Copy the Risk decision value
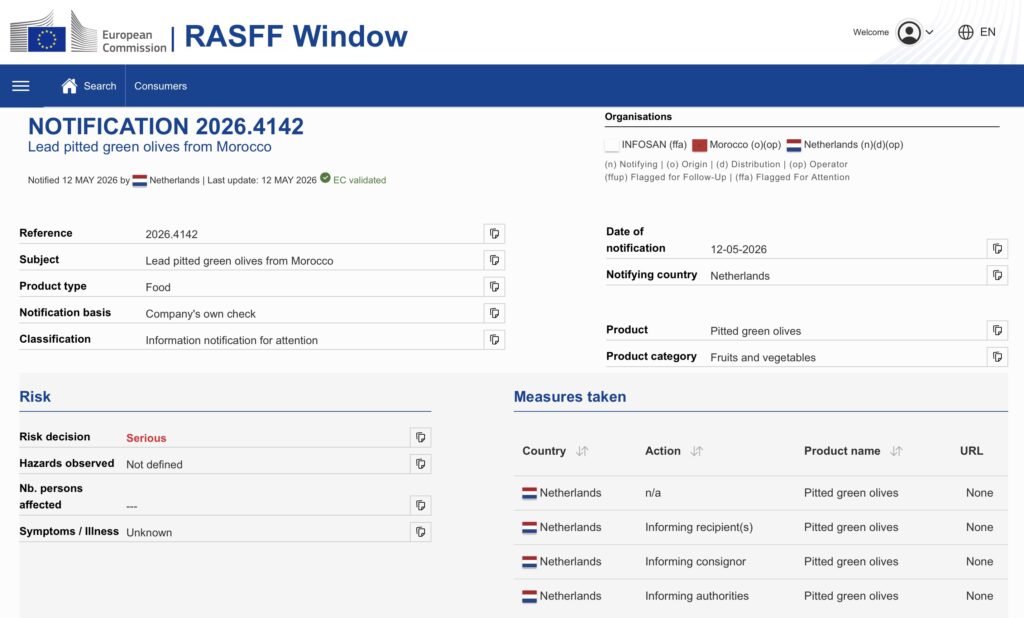The image size is (1024, 618). [x=421, y=437]
